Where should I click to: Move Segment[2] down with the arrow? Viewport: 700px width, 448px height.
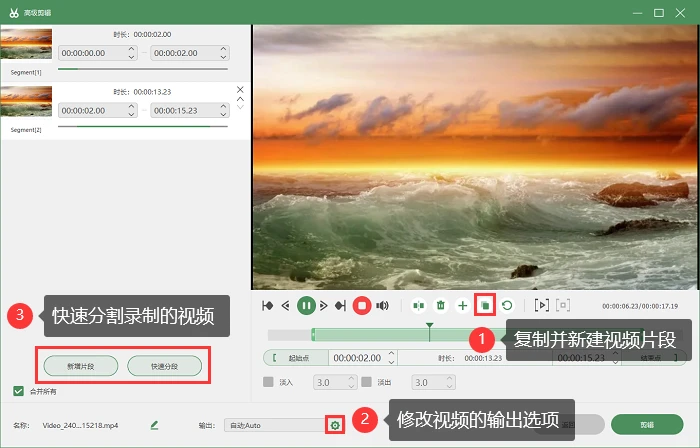240,107
